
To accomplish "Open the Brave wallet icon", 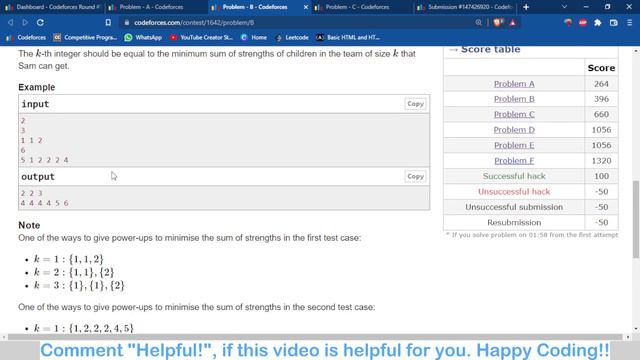I will pos(613,22).
